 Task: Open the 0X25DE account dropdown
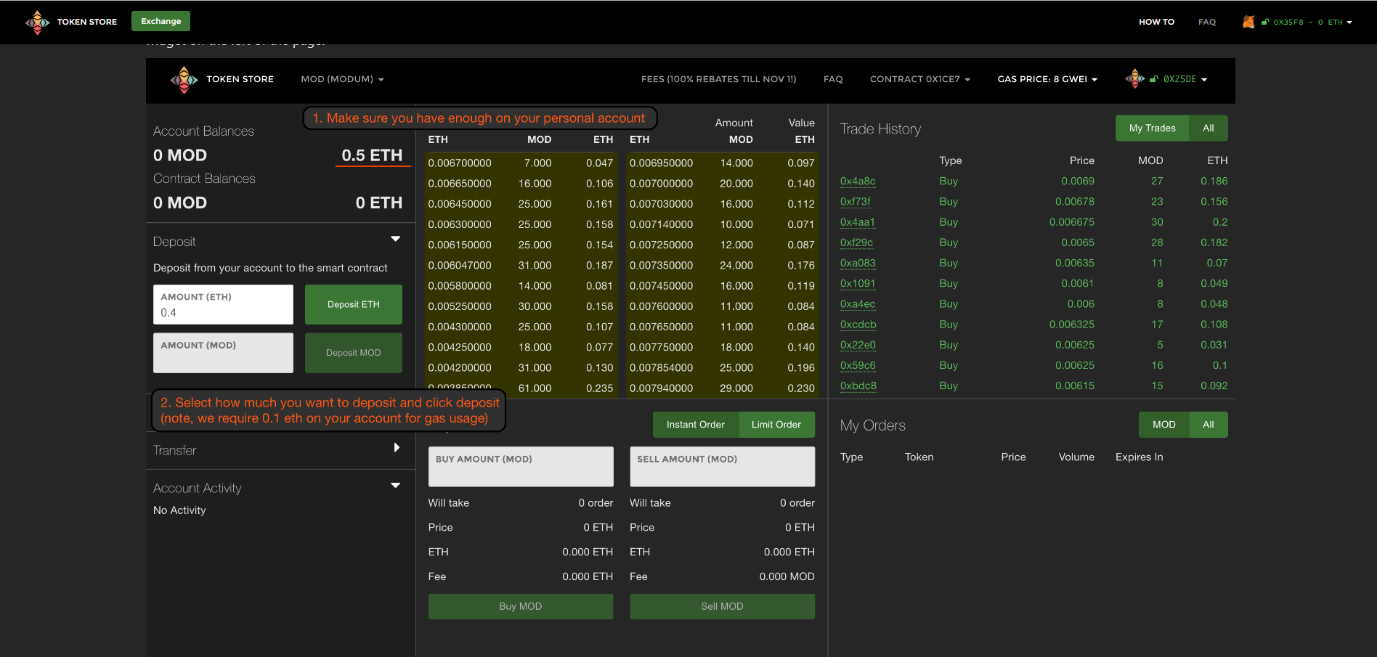coord(1186,79)
